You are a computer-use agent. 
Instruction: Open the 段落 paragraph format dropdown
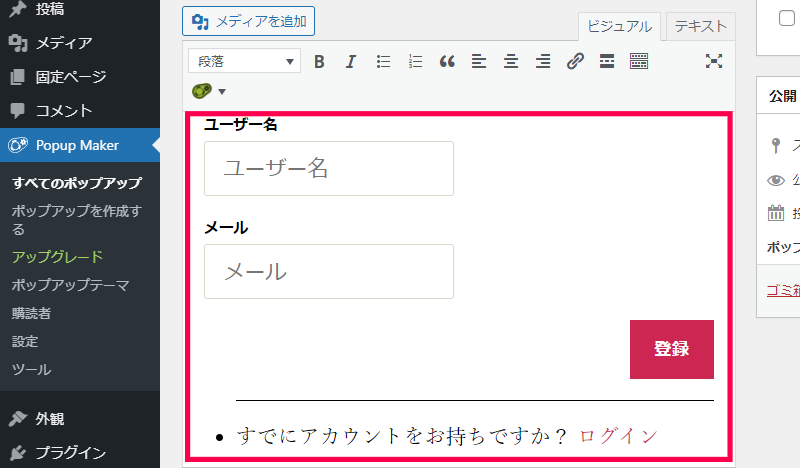(x=244, y=61)
